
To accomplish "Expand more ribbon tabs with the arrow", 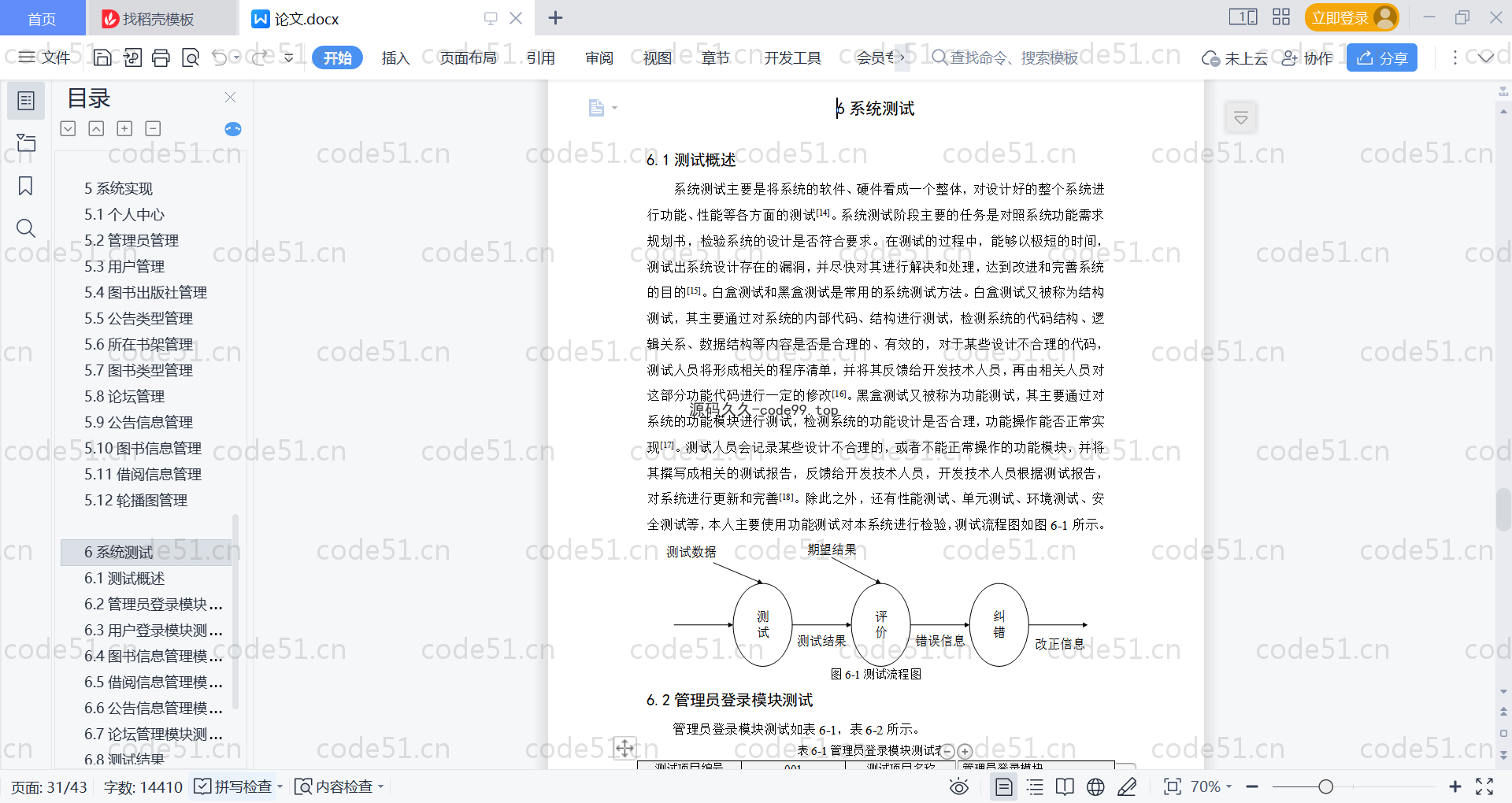I will [902, 57].
